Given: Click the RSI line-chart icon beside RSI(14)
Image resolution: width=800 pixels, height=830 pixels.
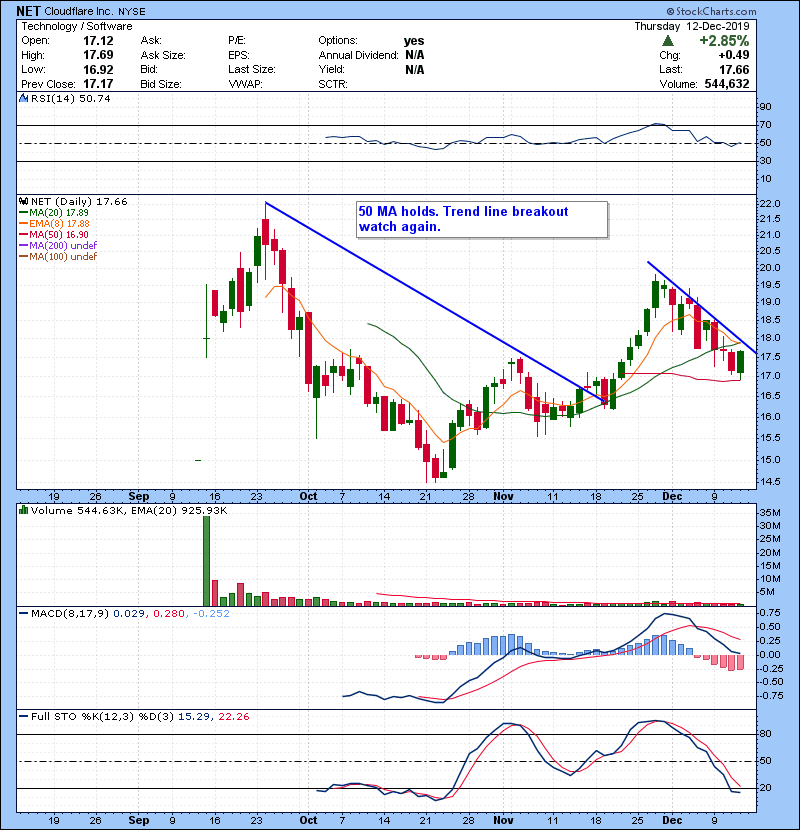Looking at the screenshot, I should 23,98.
